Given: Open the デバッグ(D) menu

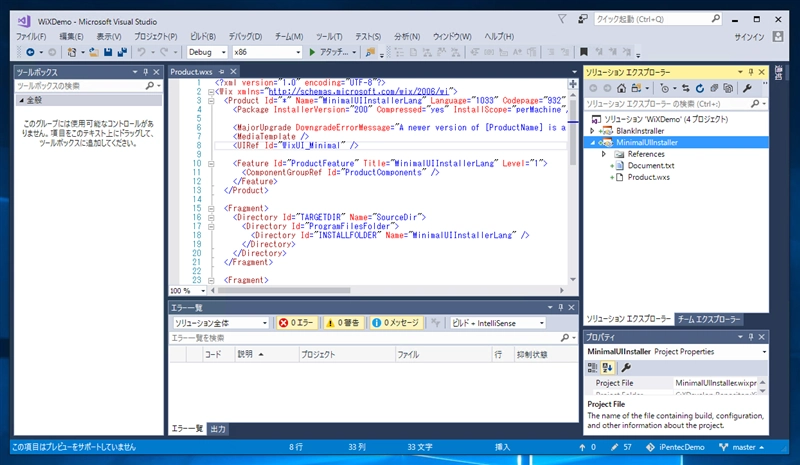Looking at the screenshot, I should tap(246, 36).
